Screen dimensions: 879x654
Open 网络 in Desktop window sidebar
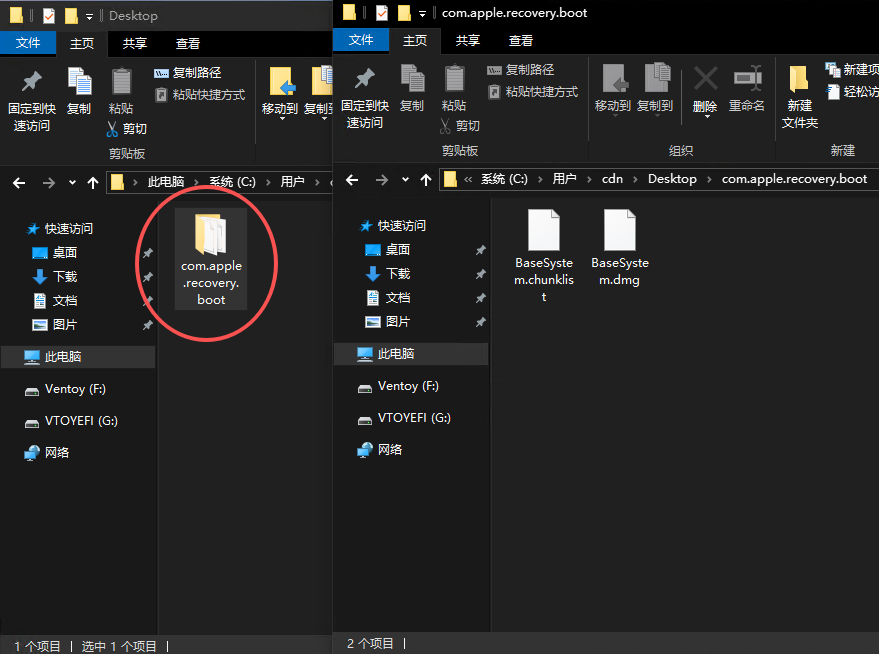point(47,453)
